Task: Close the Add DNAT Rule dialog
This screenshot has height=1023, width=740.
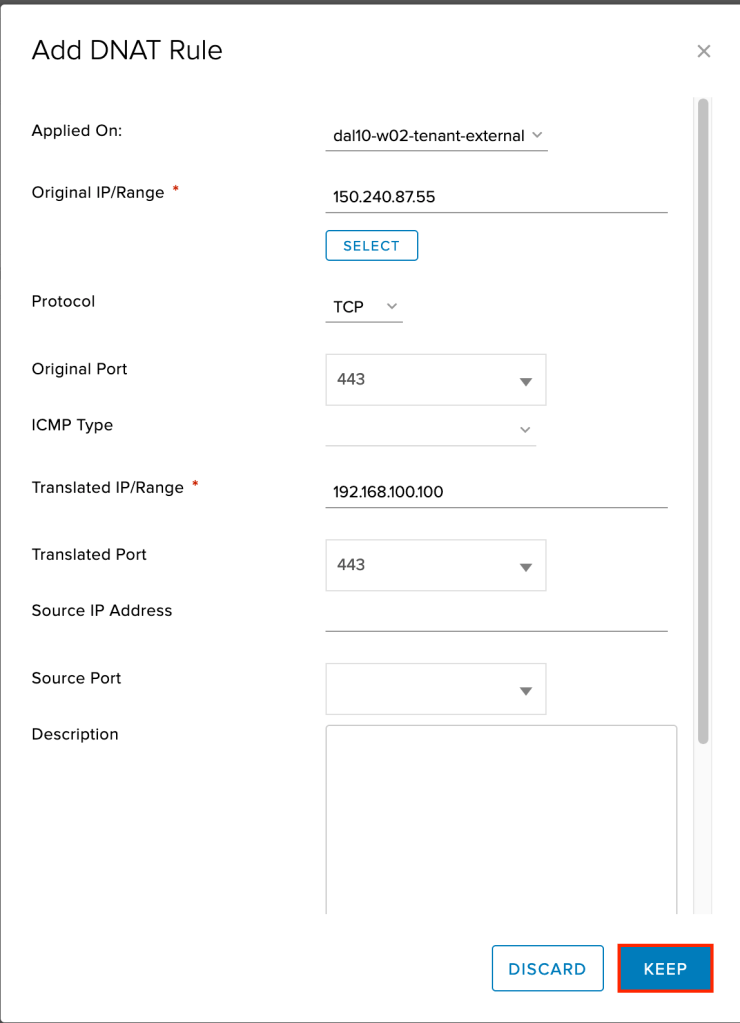Action: [703, 51]
